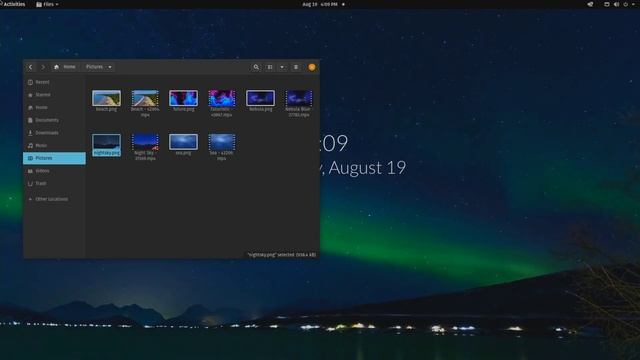This screenshot has width=640, height=360.
Task: Go back with the left arrow button
Action: [x=31, y=67]
